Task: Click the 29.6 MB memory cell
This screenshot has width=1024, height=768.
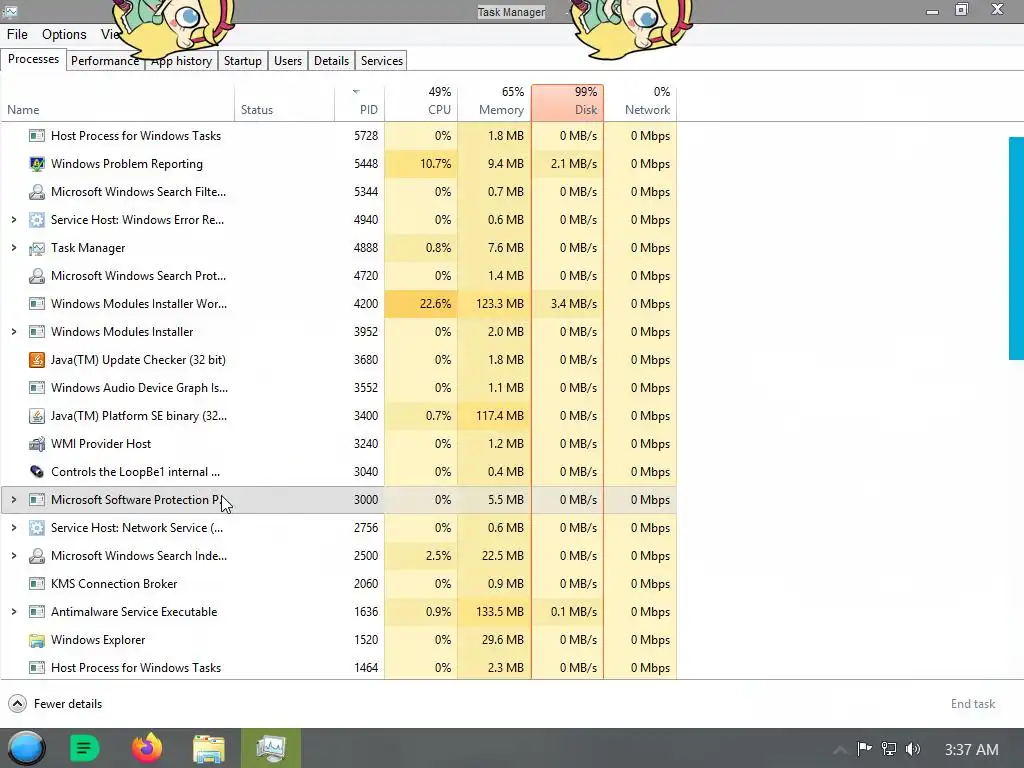Action: (x=494, y=640)
